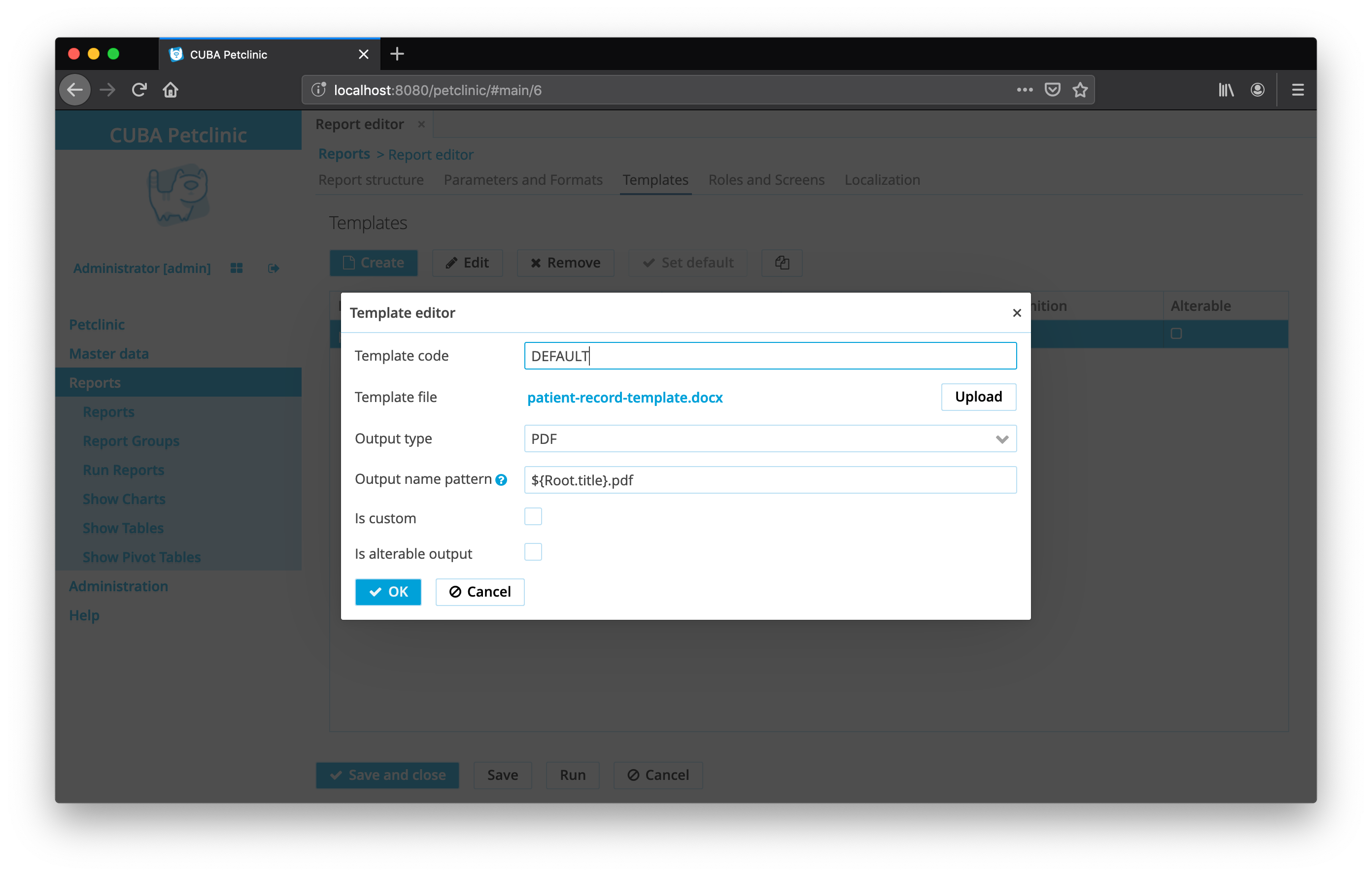Check the Is custom checkbox
Viewport: 1372px width, 876px height.
coord(533,517)
